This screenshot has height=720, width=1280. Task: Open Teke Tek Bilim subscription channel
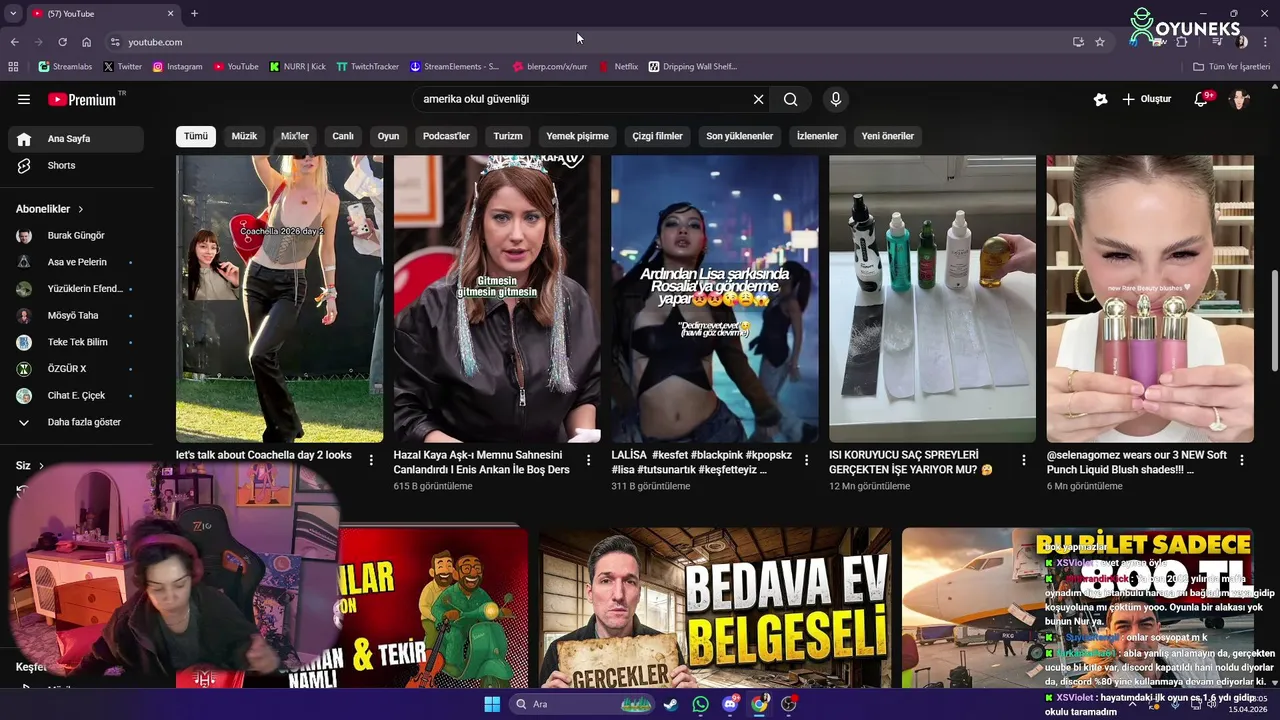click(x=76, y=342)
